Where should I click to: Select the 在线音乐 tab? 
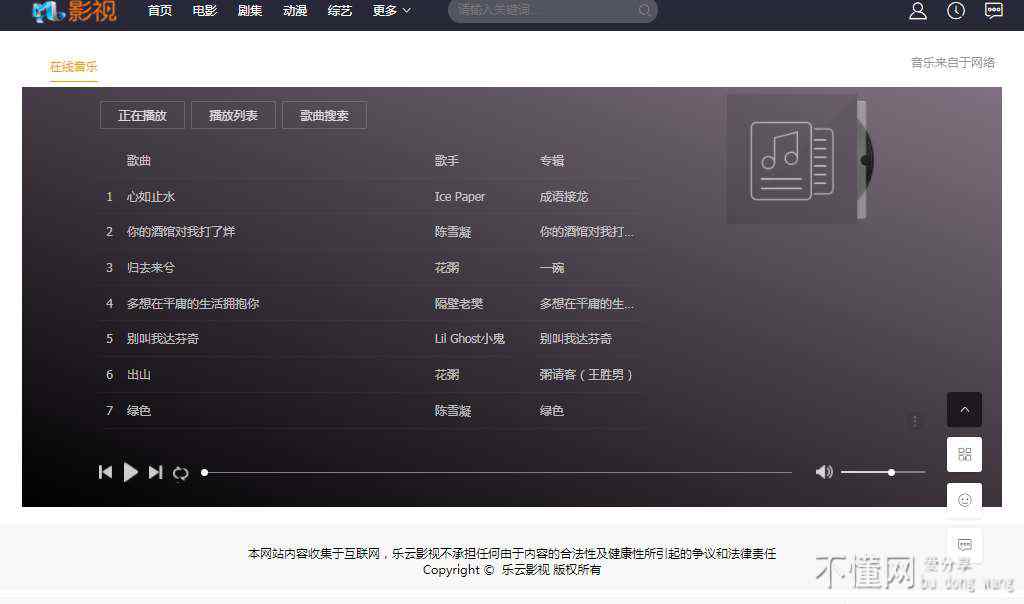pos(73,67)
